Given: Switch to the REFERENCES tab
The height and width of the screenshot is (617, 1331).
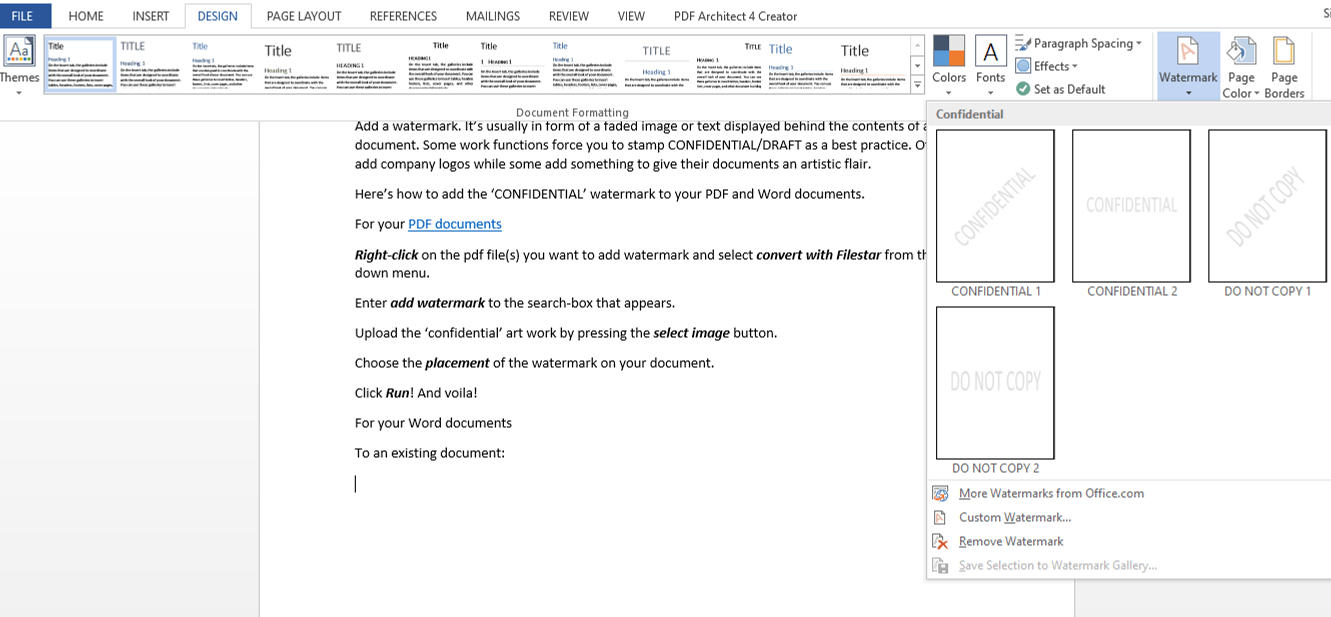Looking at the screenshot, I should pos(403,16).
